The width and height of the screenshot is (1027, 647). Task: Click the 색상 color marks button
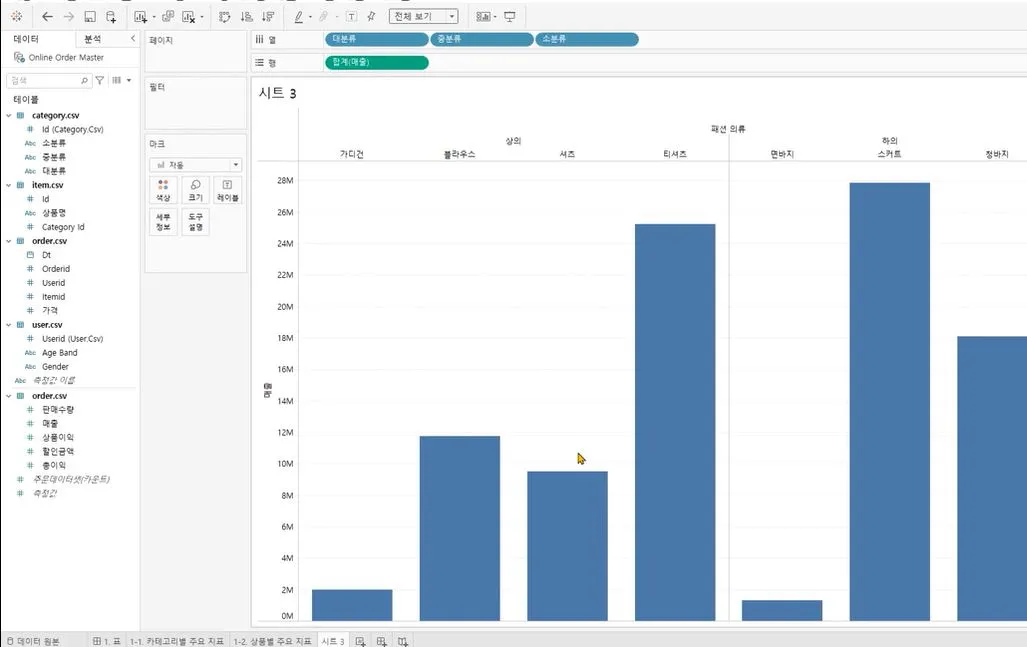(x=163, y=190)
